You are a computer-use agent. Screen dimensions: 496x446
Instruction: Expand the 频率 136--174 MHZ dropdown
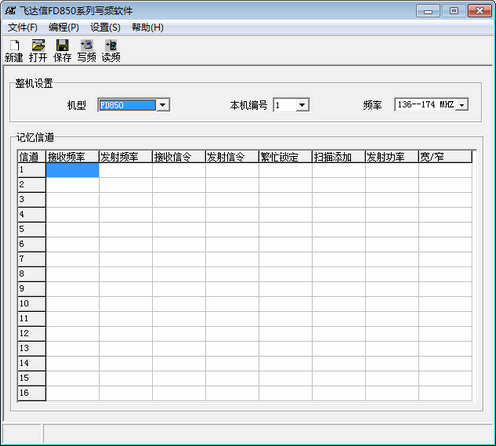(462, 105)
